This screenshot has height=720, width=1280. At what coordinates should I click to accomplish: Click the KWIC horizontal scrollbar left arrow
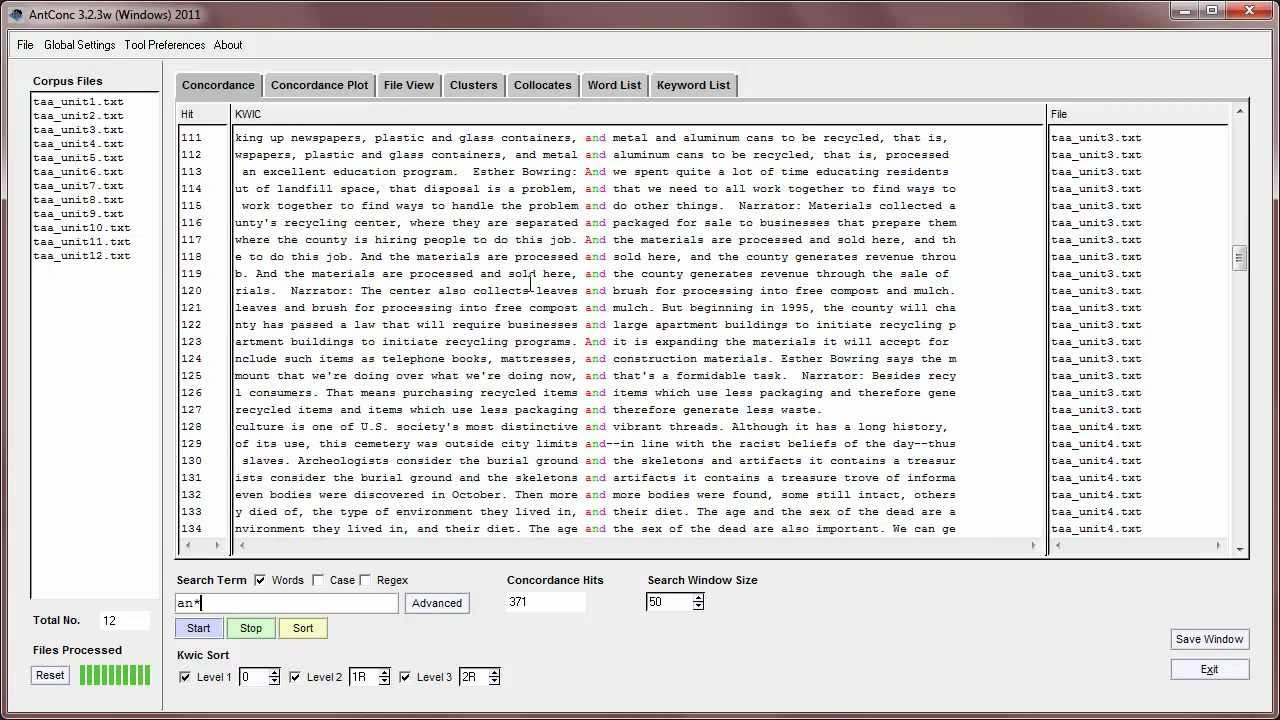(240, 545)
